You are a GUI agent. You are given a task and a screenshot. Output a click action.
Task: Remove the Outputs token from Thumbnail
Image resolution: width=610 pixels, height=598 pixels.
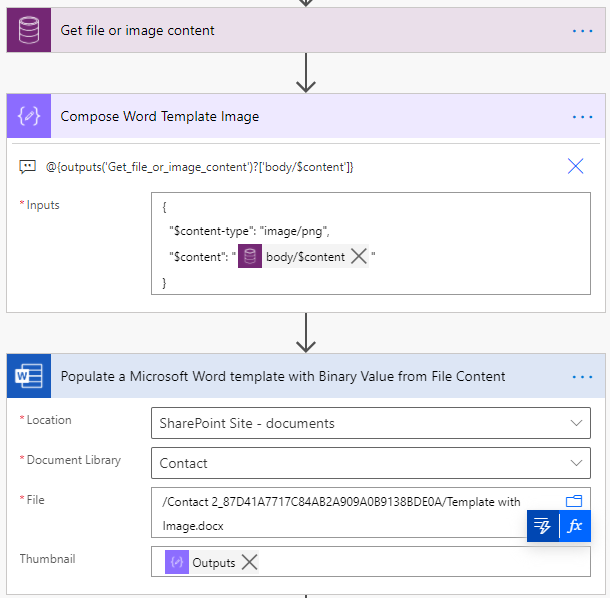pyautogui.click(x=250, y=563)
